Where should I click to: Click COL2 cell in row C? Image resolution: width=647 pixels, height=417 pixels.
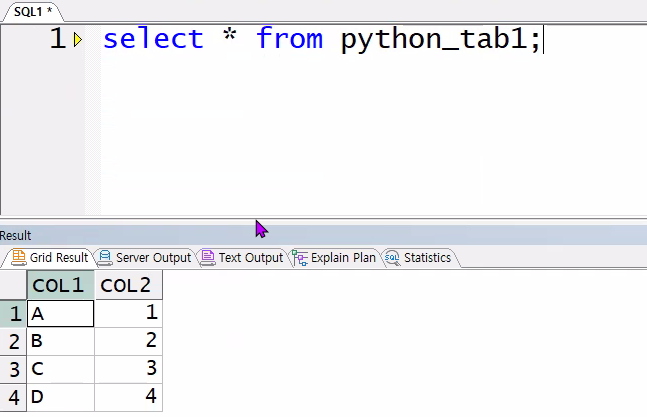coord(128,369)
